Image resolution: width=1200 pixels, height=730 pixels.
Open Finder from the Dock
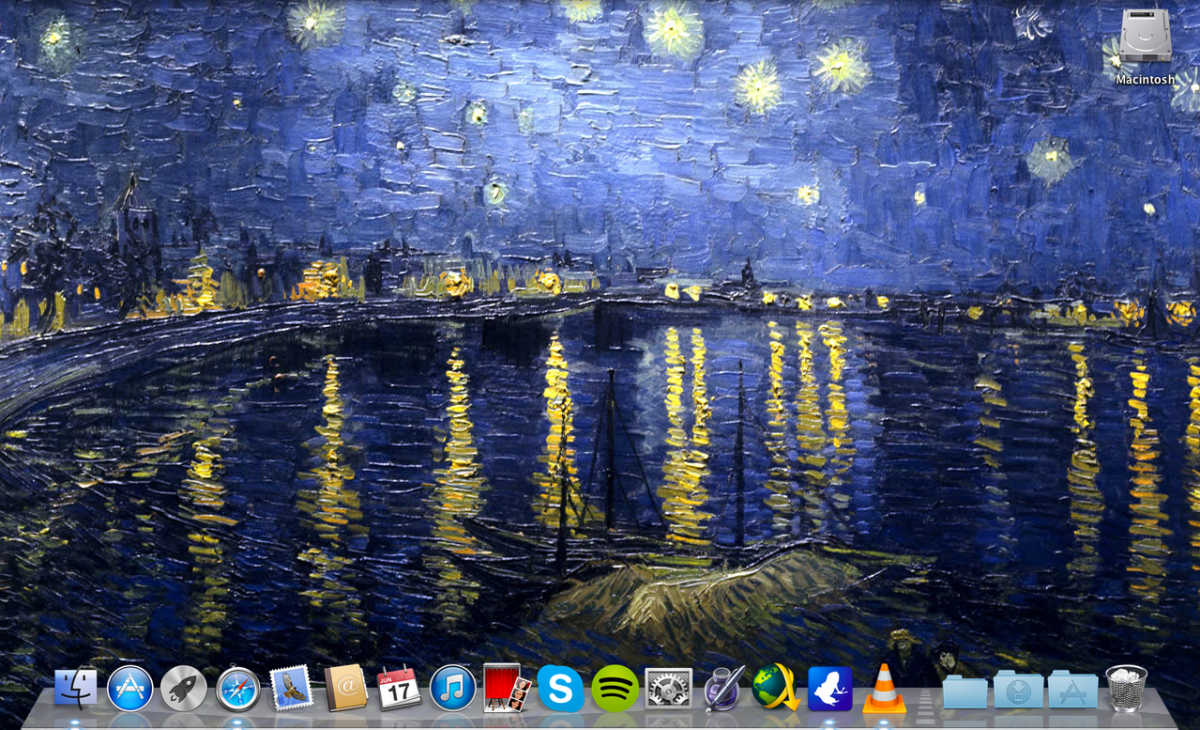[x=76, y=687]
